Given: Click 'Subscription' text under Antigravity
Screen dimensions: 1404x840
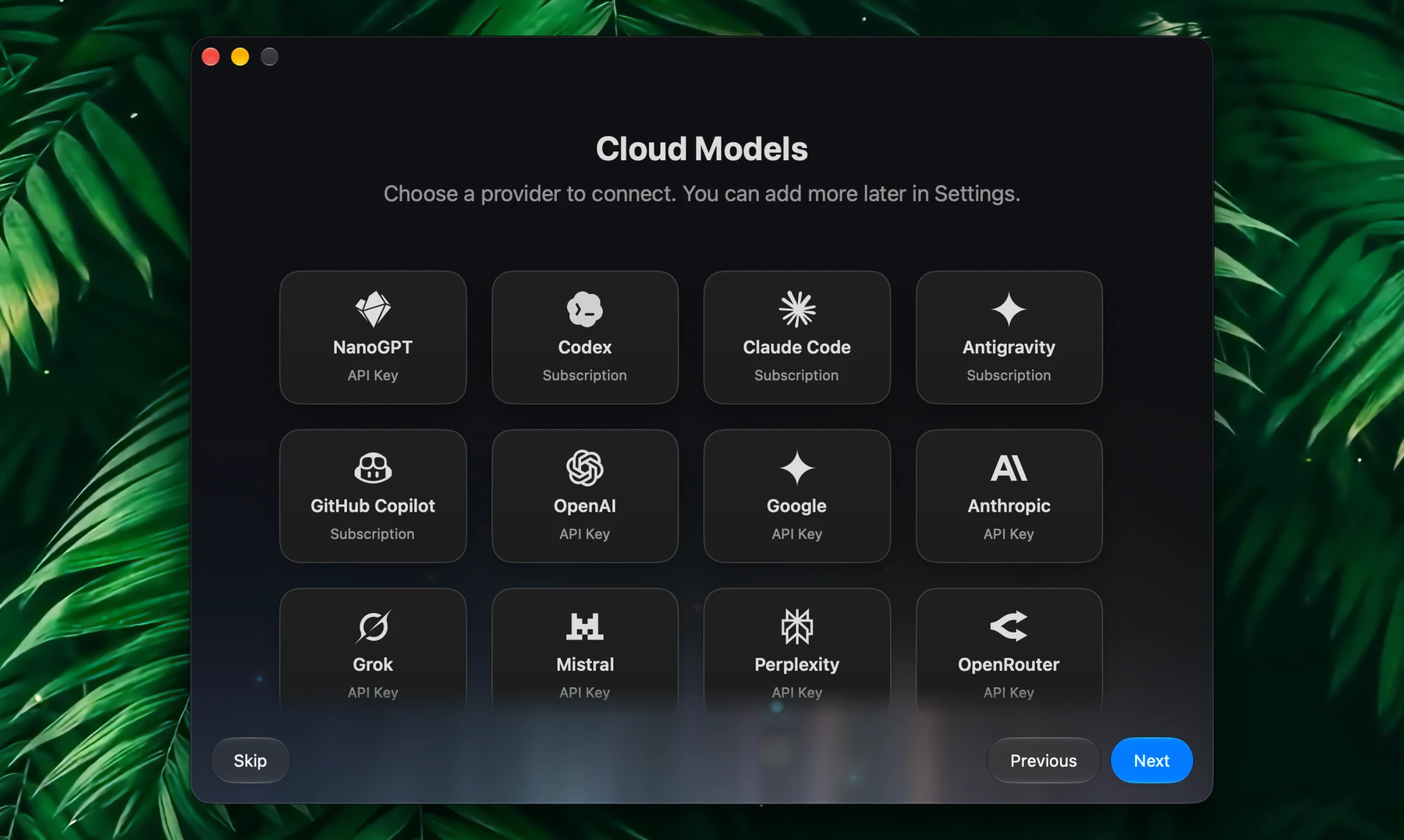Looking at the screenshot, I should point(1009,375).
